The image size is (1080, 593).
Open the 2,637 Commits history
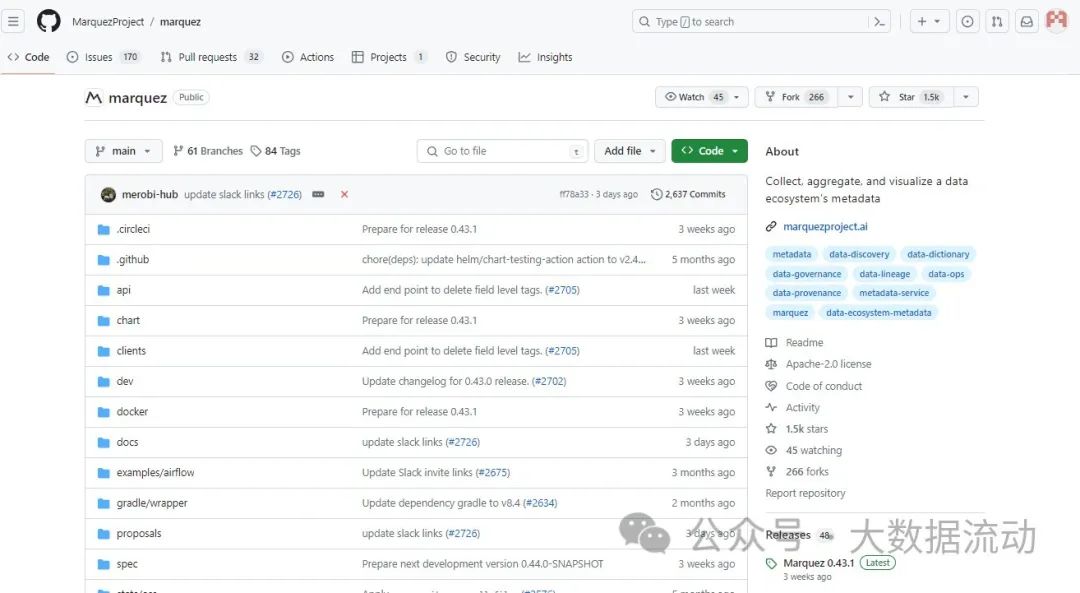click(x=688, y=194)
